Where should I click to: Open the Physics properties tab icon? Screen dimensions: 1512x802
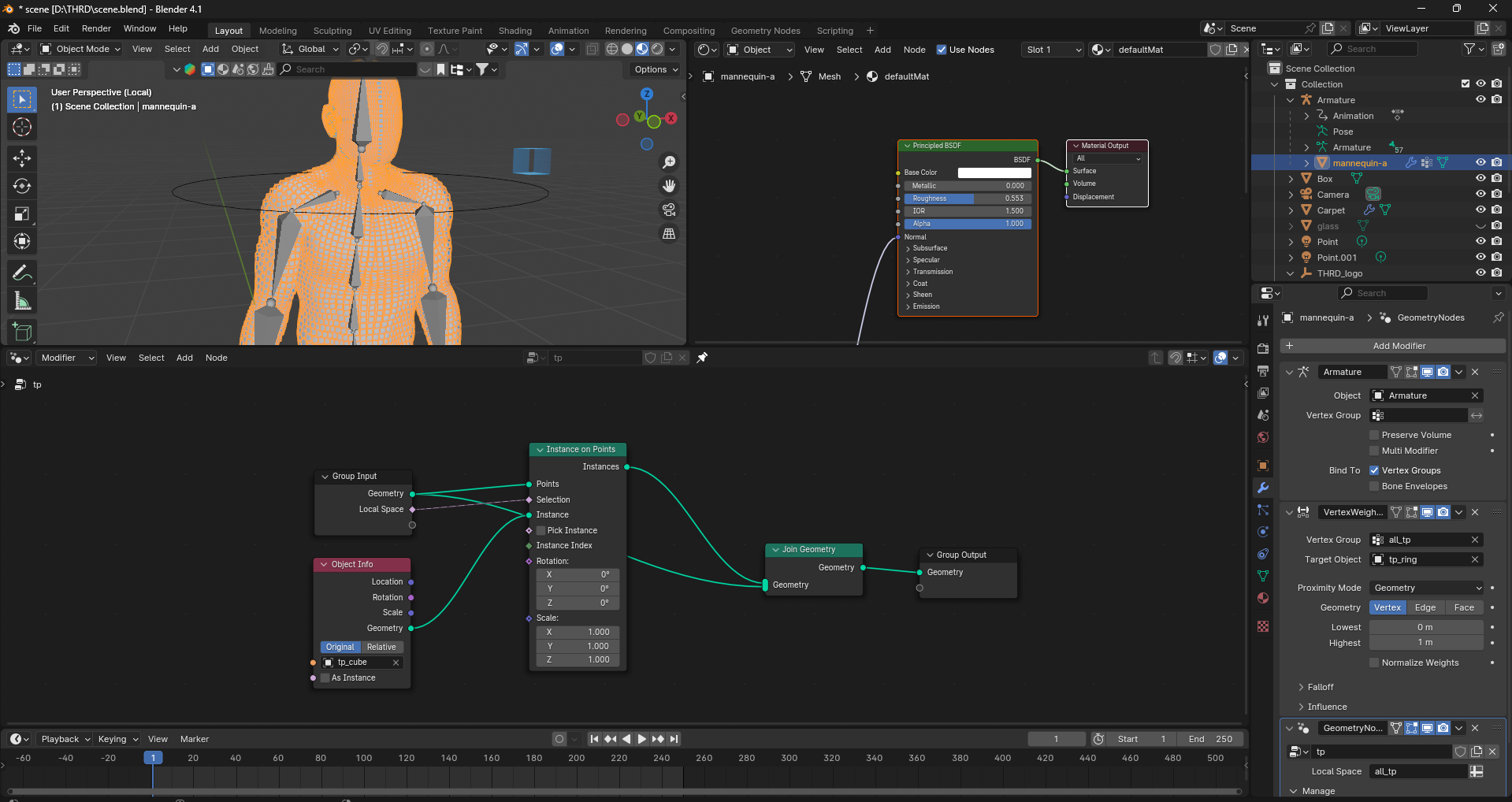tap(1263, 532)
